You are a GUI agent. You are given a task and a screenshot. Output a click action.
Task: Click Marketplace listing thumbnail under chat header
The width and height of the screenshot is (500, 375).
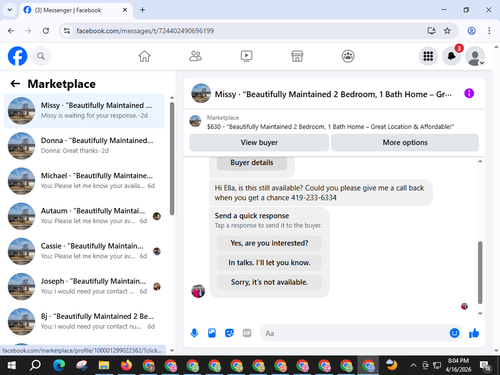pos(195,121)
